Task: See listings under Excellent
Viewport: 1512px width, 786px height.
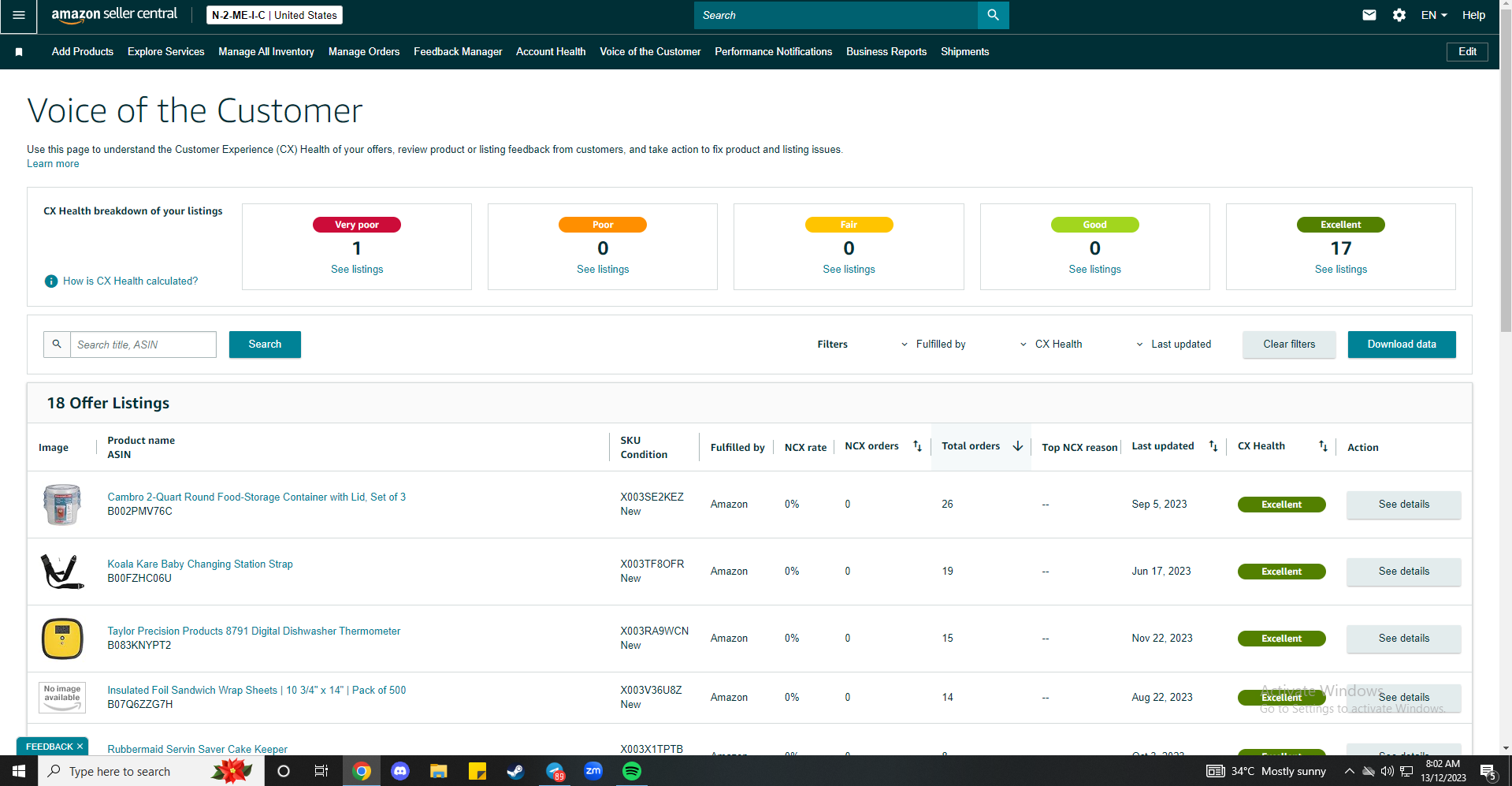Action: pyautogui.click(x=1341, y=270)
